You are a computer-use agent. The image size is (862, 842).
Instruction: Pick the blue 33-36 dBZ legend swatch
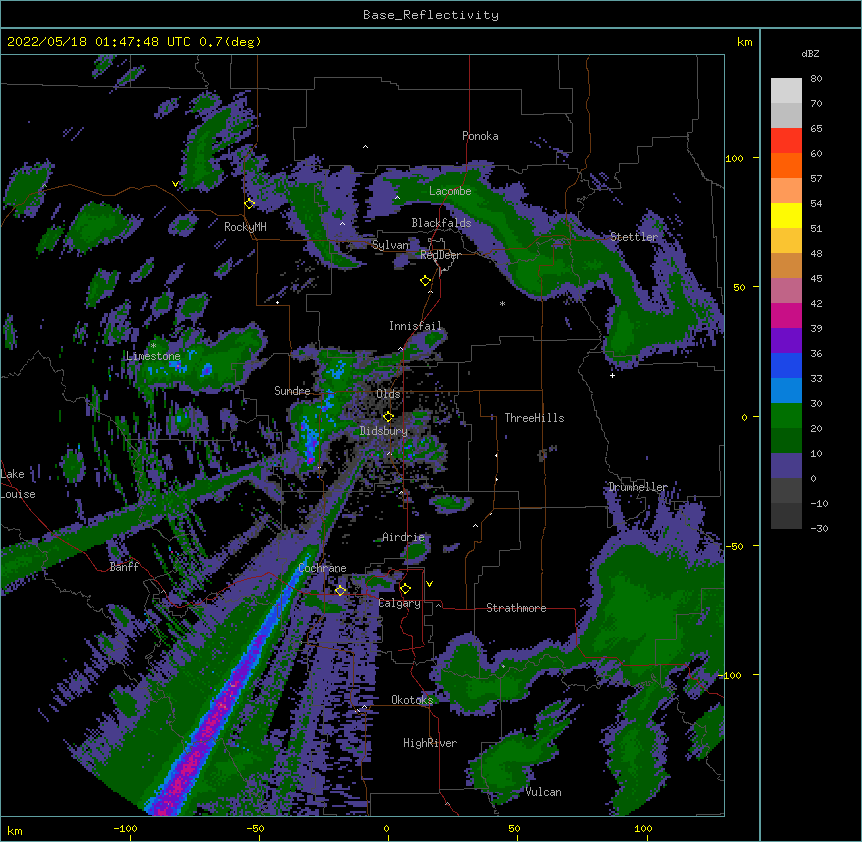pyautogui.click(x=786, y=365)
